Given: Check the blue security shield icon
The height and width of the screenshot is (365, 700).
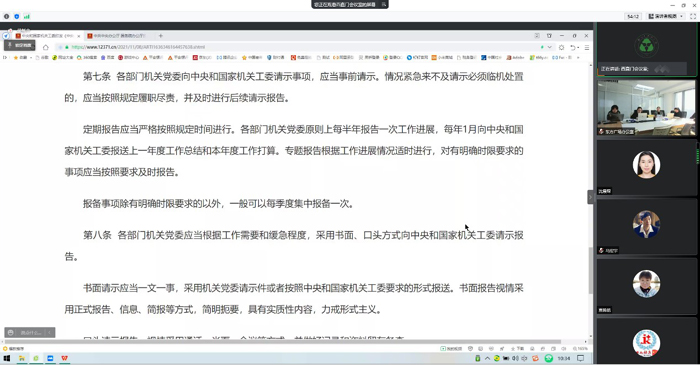Looking at the screenshot, I should 17,17.
